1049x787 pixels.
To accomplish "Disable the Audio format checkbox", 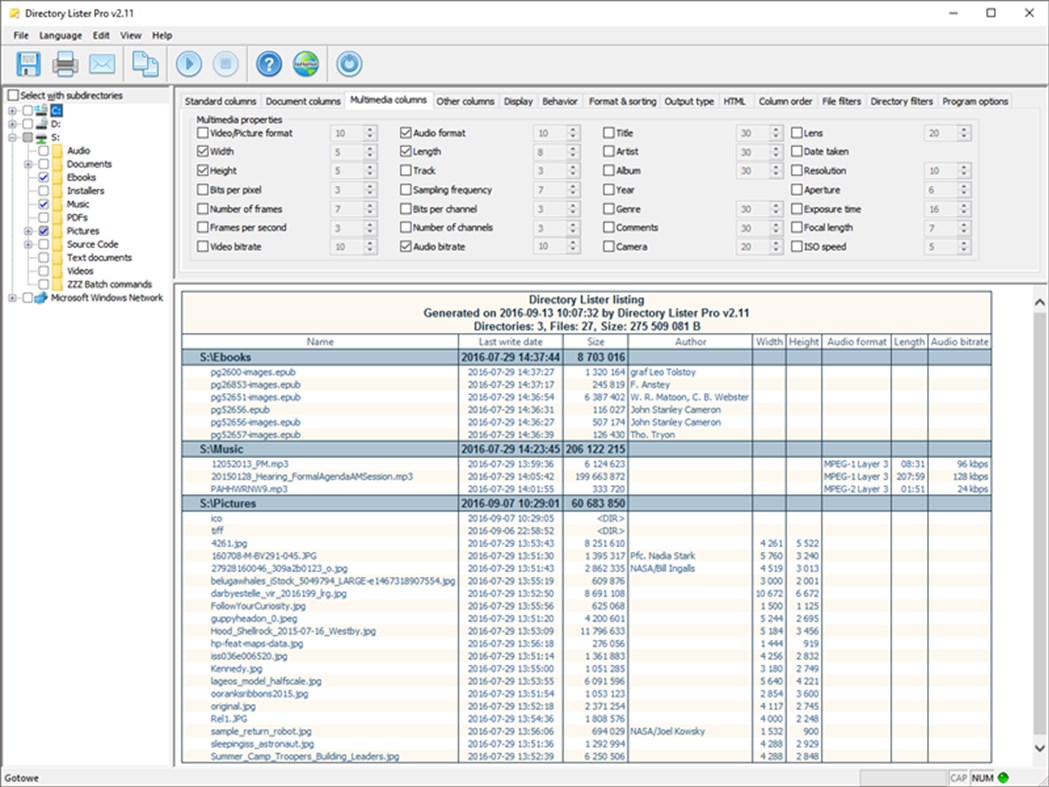I will (x=405, y=133).
